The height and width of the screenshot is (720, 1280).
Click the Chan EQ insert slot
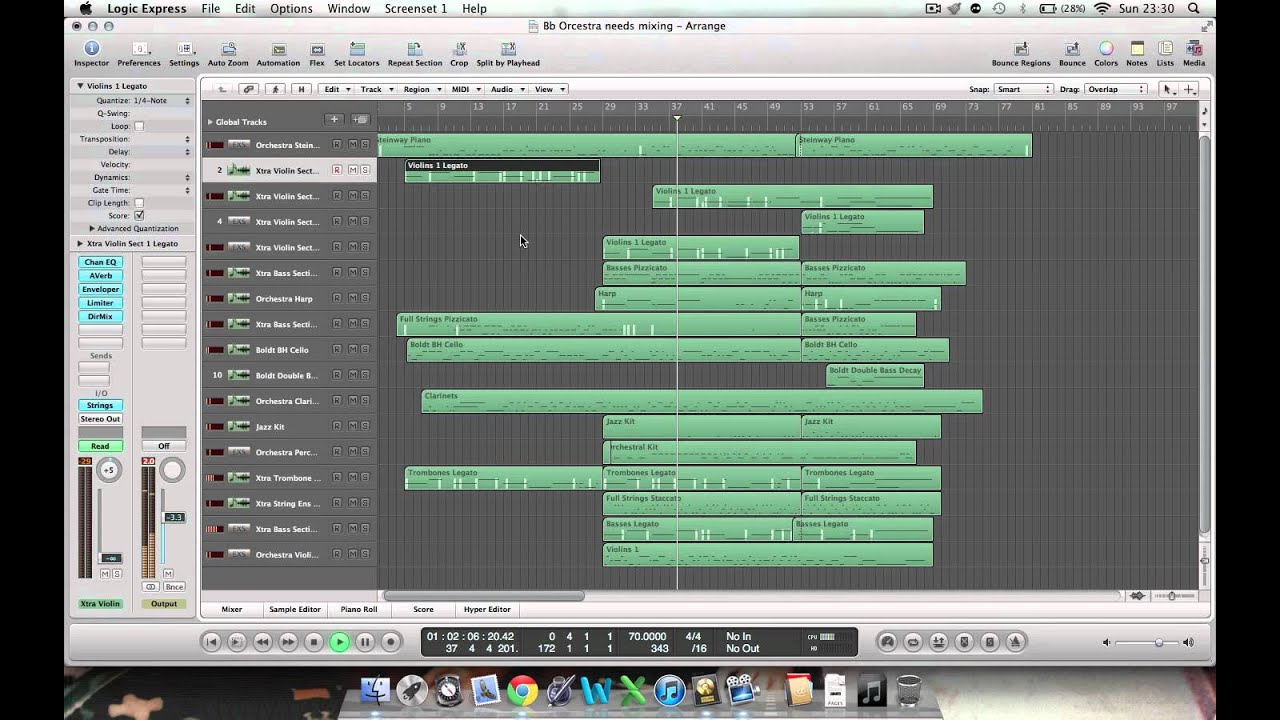(100, 262)
